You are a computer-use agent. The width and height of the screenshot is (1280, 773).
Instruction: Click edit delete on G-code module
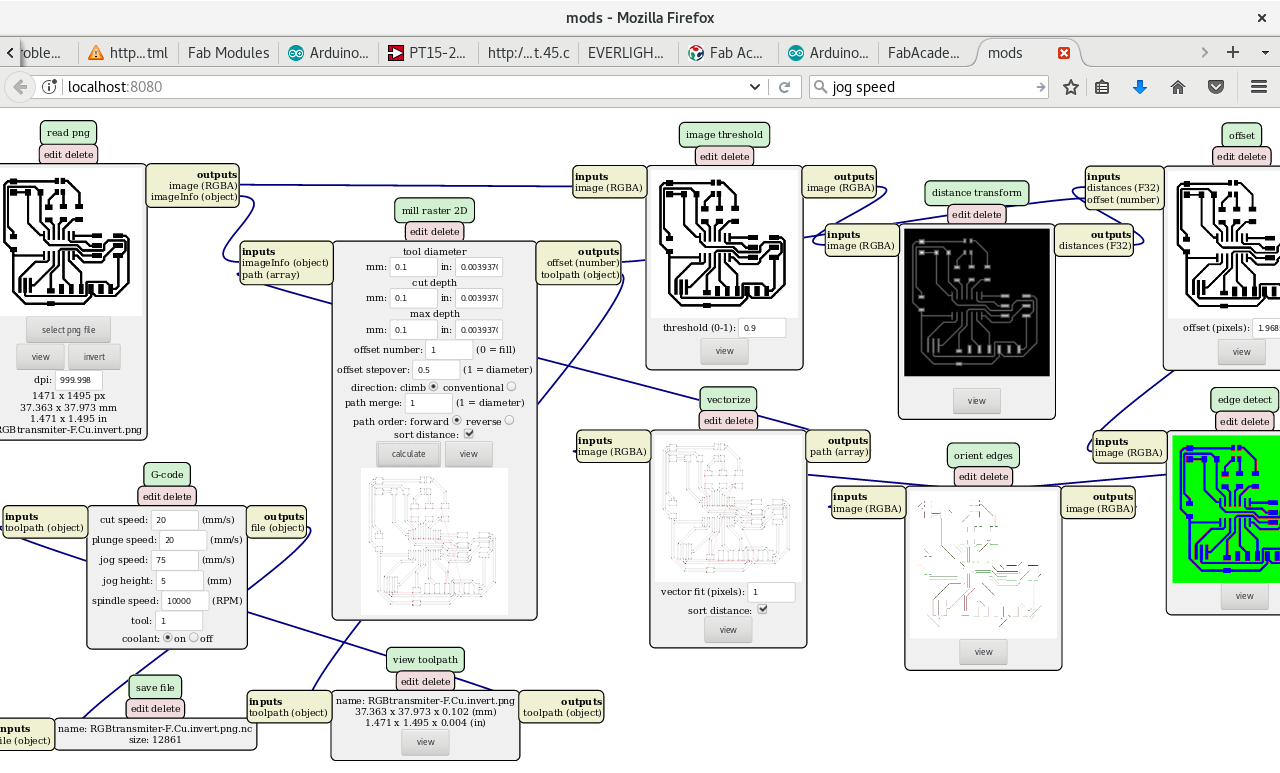tap(167, 496)
